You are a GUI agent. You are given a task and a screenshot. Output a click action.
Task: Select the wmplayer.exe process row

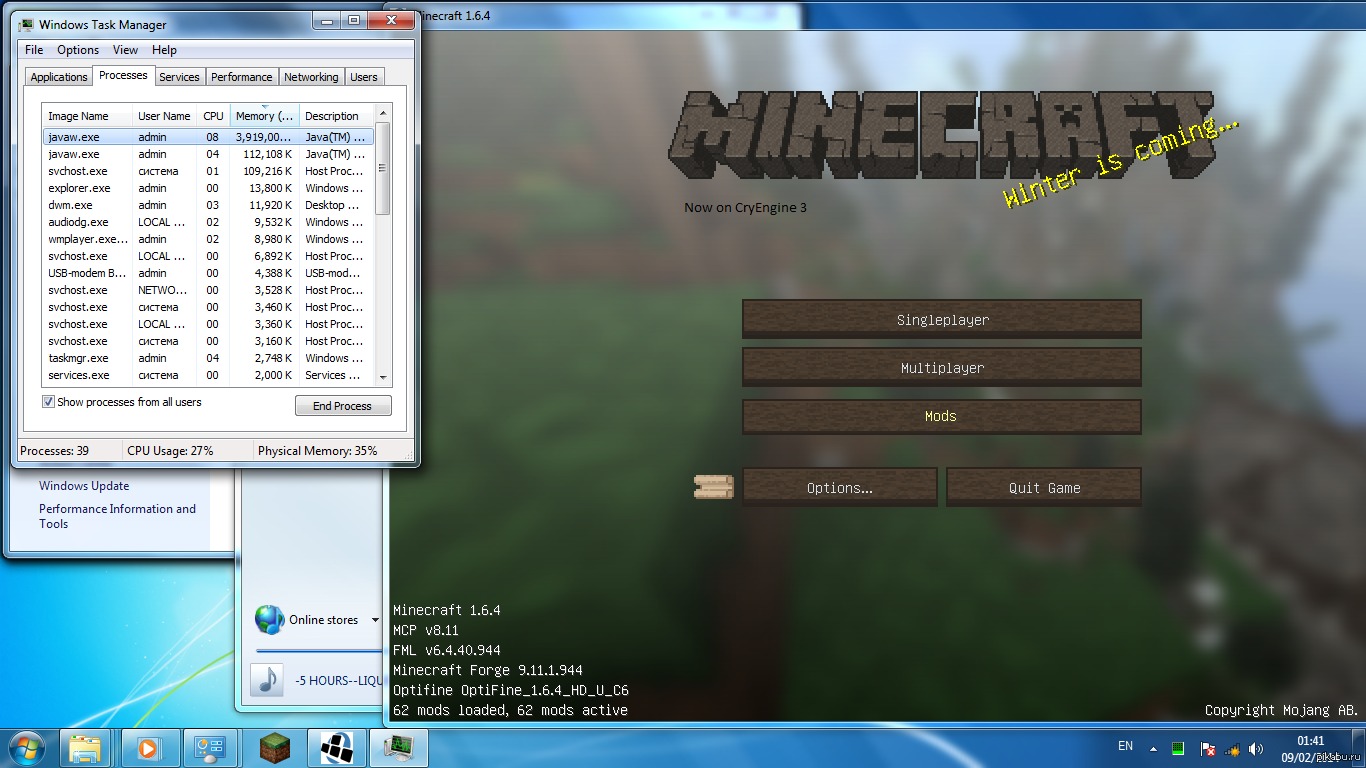click(x=208, y=239)
